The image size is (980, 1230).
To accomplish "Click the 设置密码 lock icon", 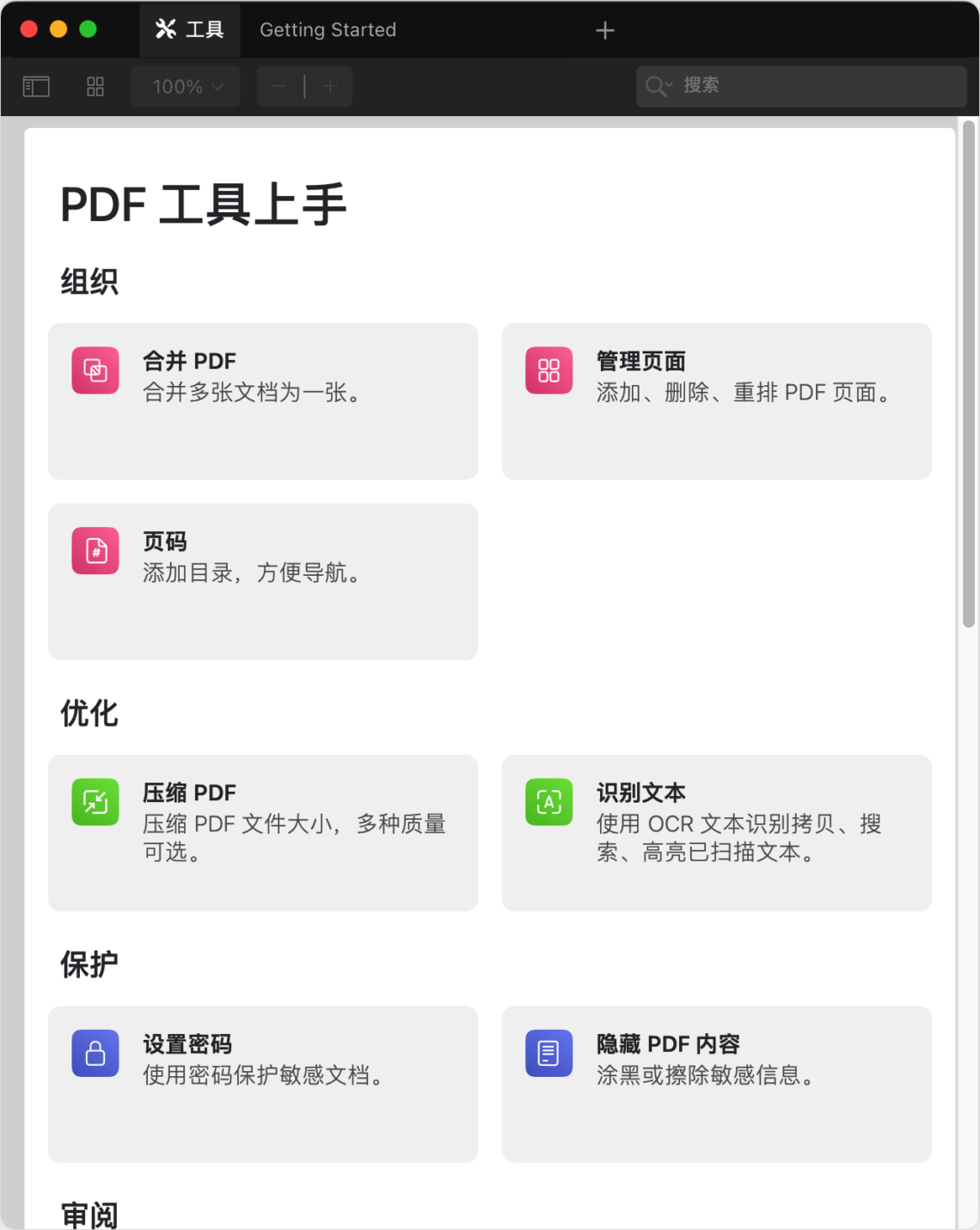I will click(x=95, y=1053).
